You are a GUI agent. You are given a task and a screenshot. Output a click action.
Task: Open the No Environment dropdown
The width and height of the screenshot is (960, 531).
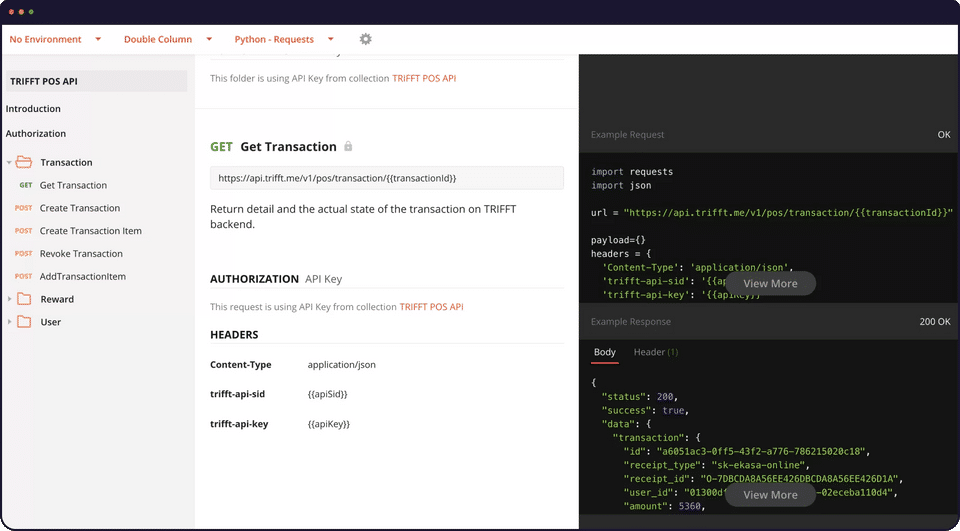(55, 39)
